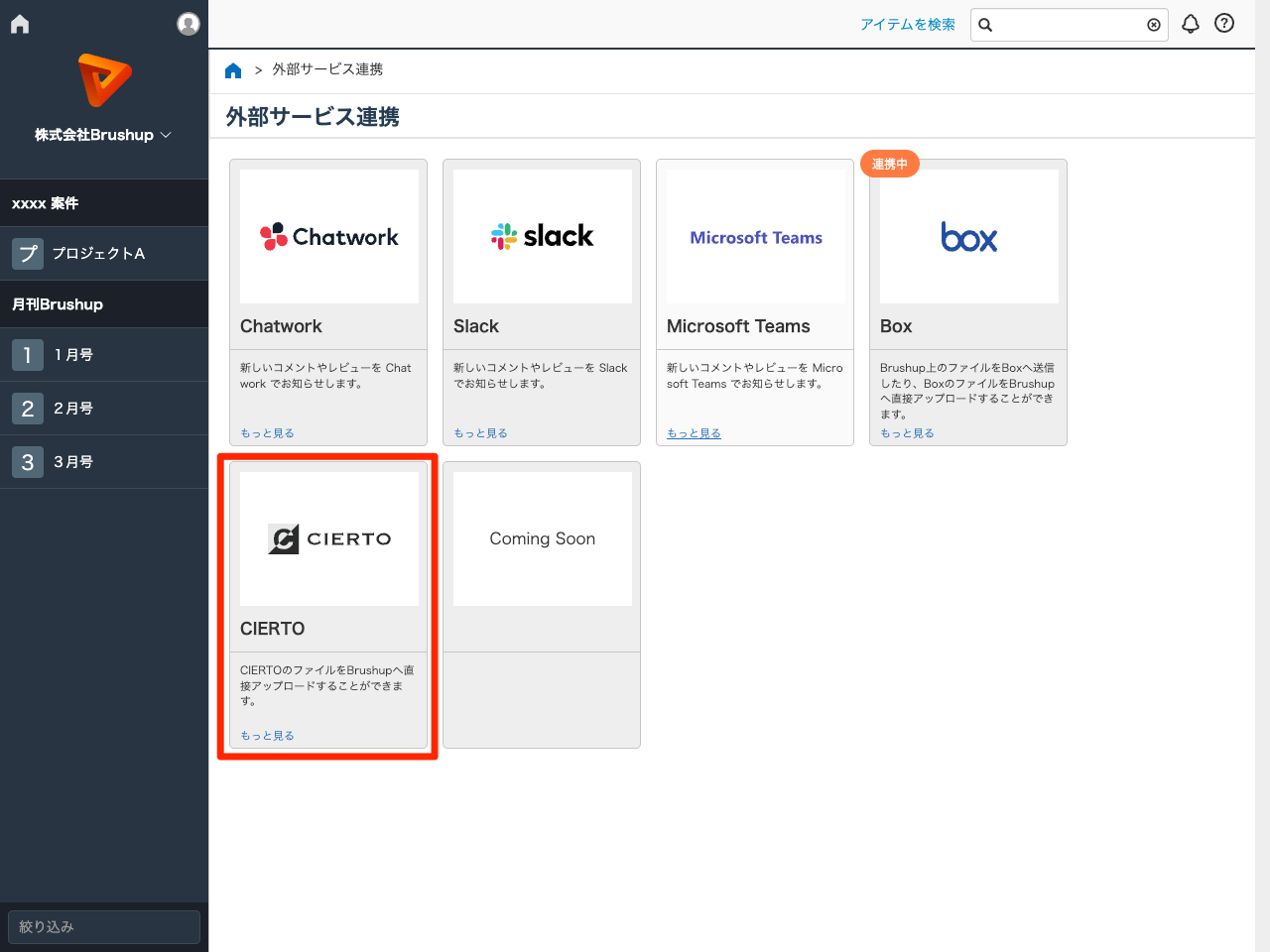Click もっと見る under CIERTO
This screenshot has width=1270, height=952.
[x=267, y=736]
